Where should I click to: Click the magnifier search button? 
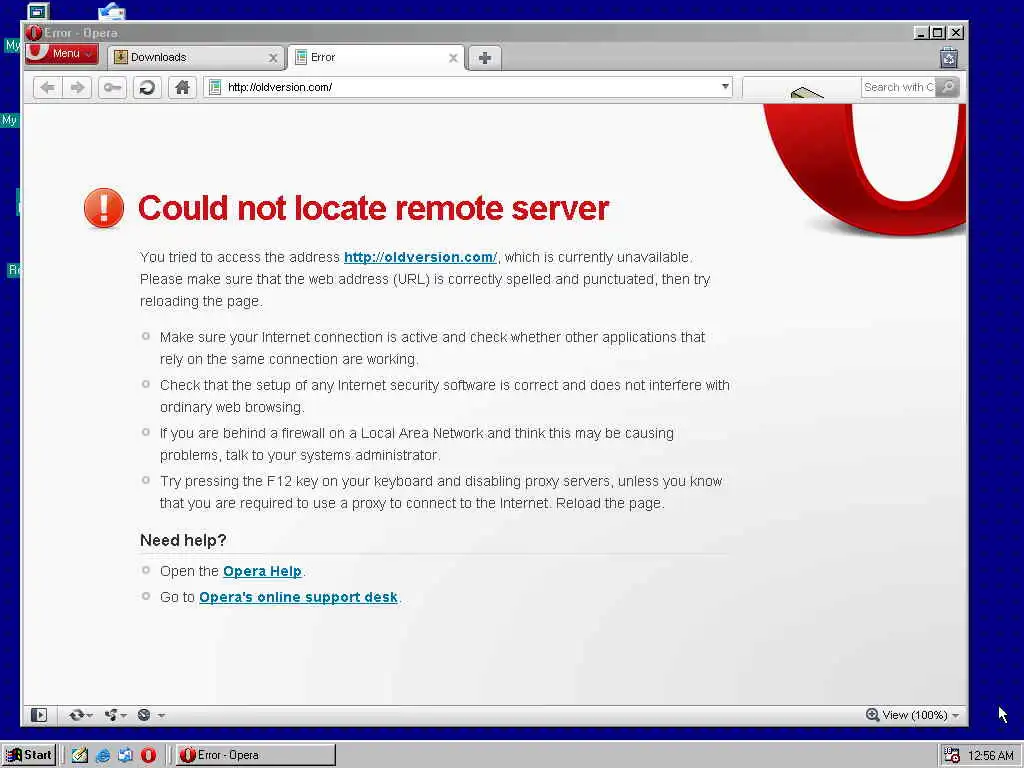click(947, 87)
